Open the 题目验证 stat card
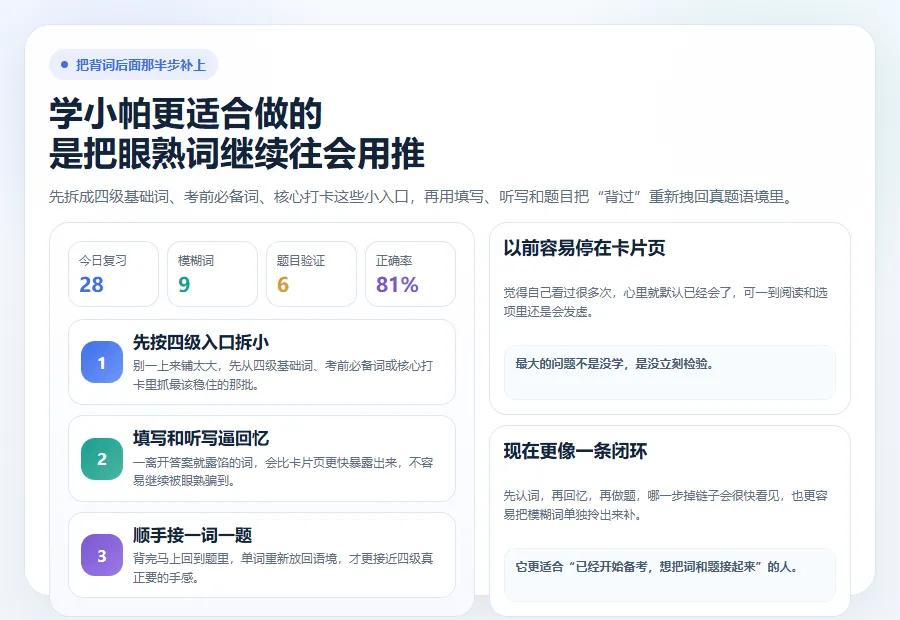Screen dimensions: 900x620 pos(310,273)
